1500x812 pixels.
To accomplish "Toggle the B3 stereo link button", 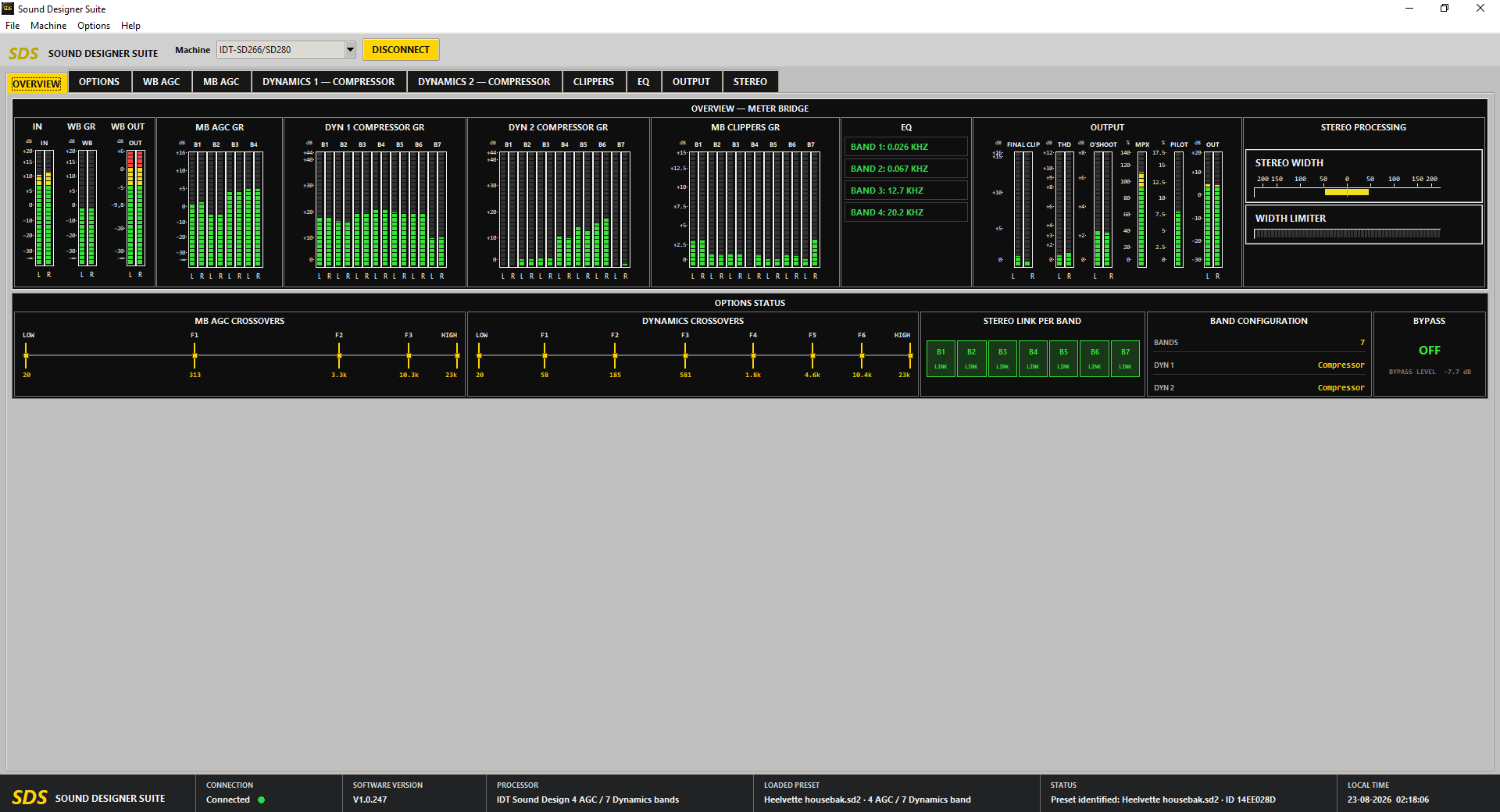I will 1002,358.
